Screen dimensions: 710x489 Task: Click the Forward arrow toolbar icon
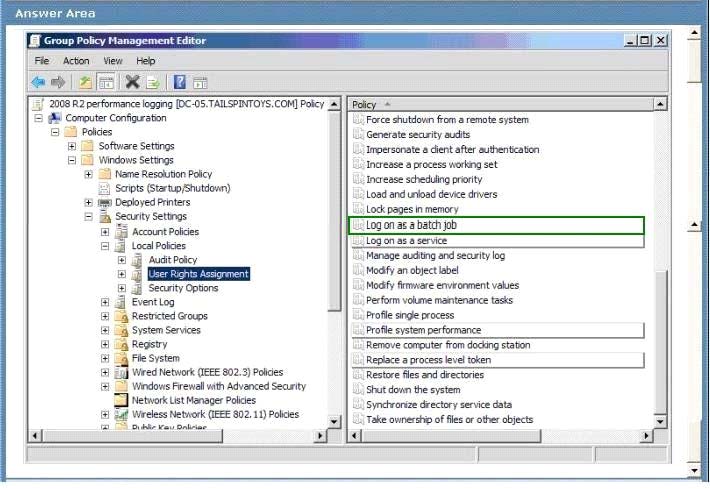[58, 82]
